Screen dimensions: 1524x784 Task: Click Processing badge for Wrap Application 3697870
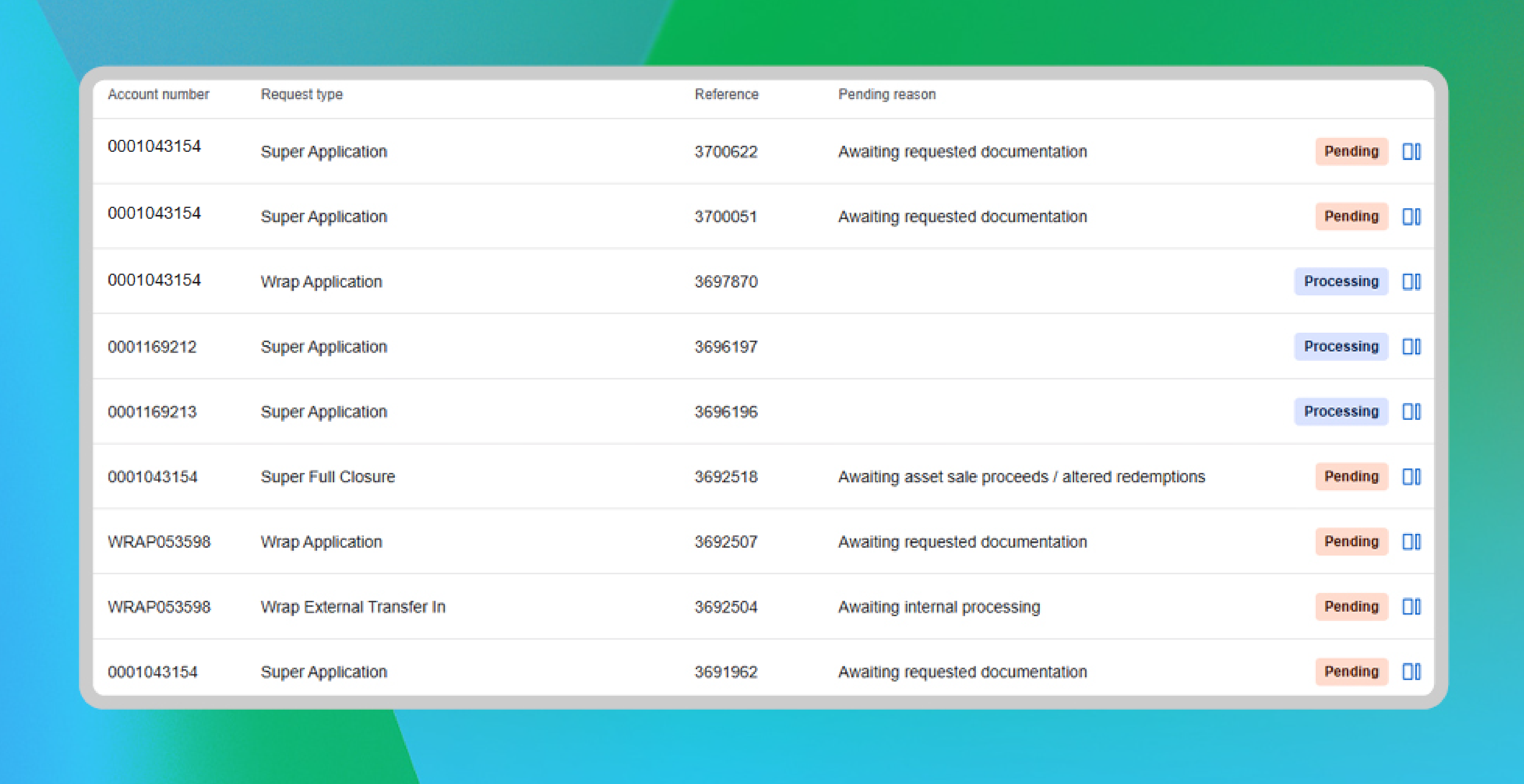point(1340,282)
